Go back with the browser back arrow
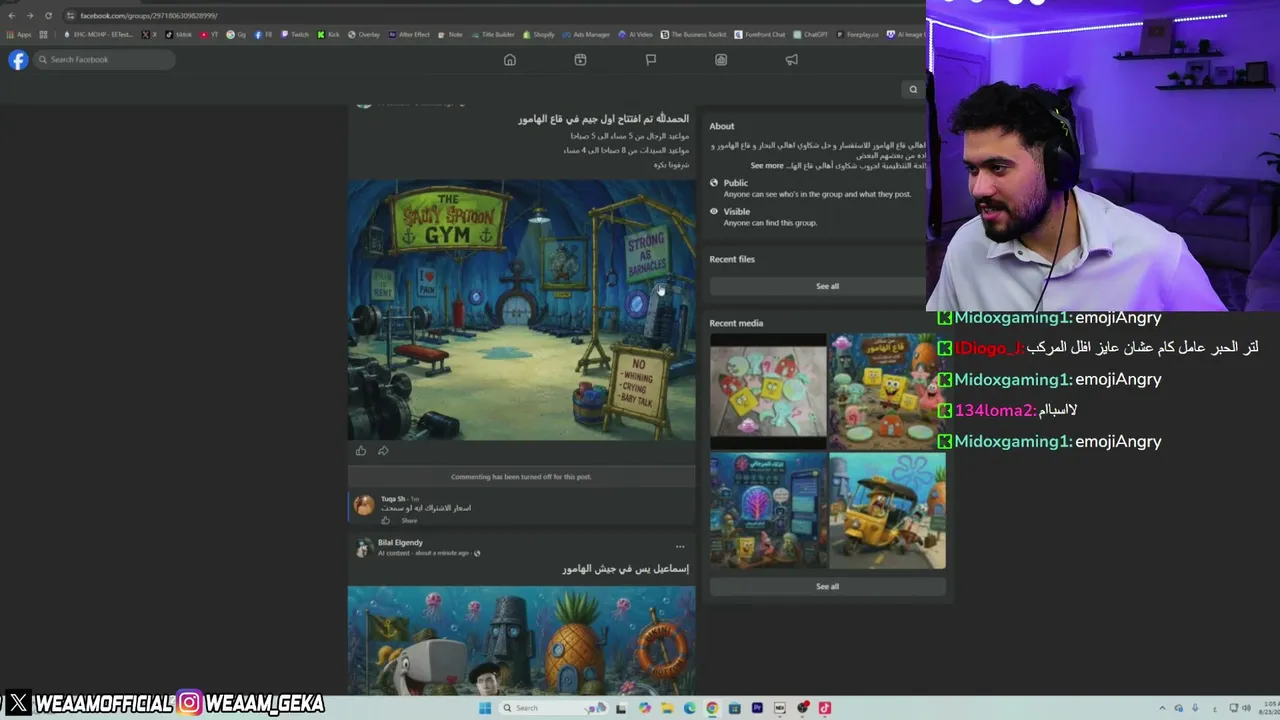 pyautogui.click(x=12, y=16)
